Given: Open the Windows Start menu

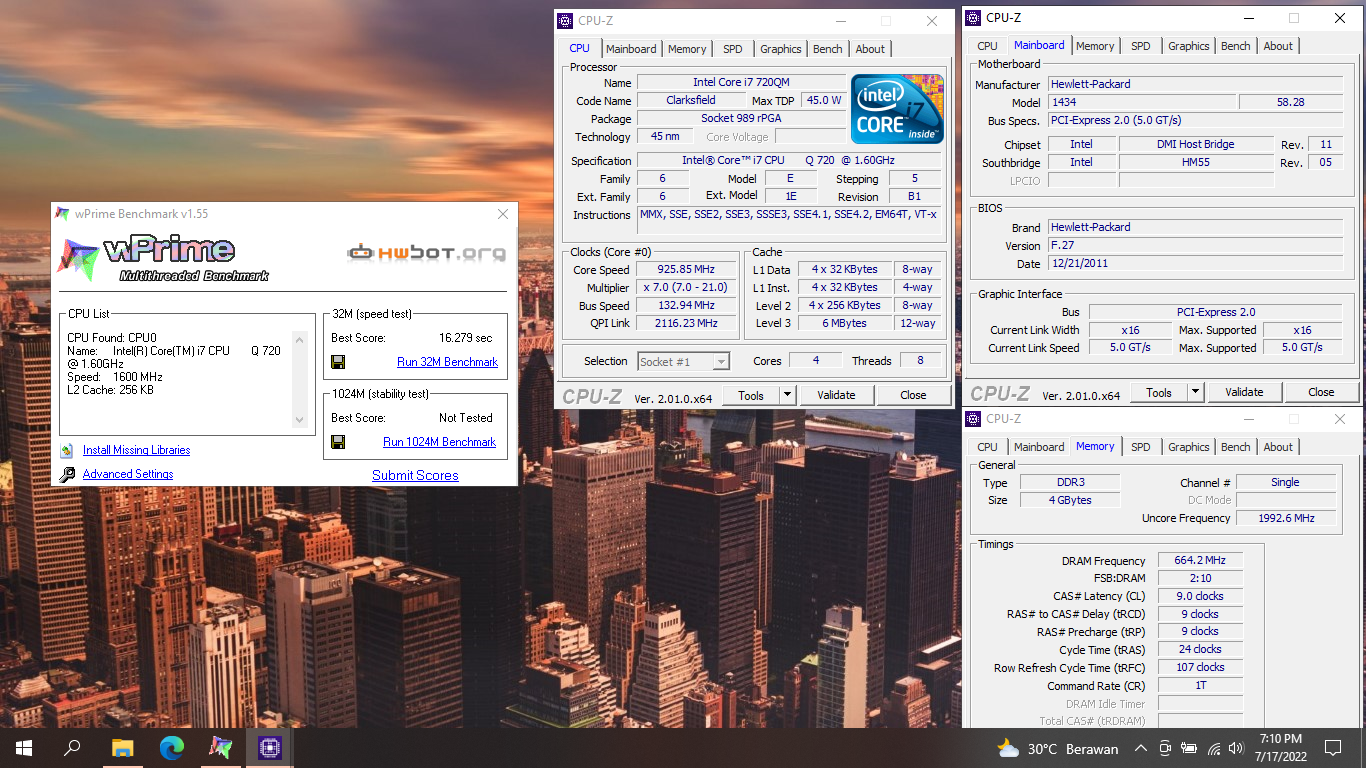Looking at the screenshot, I should pyautogui.click(x=24, y=747).
